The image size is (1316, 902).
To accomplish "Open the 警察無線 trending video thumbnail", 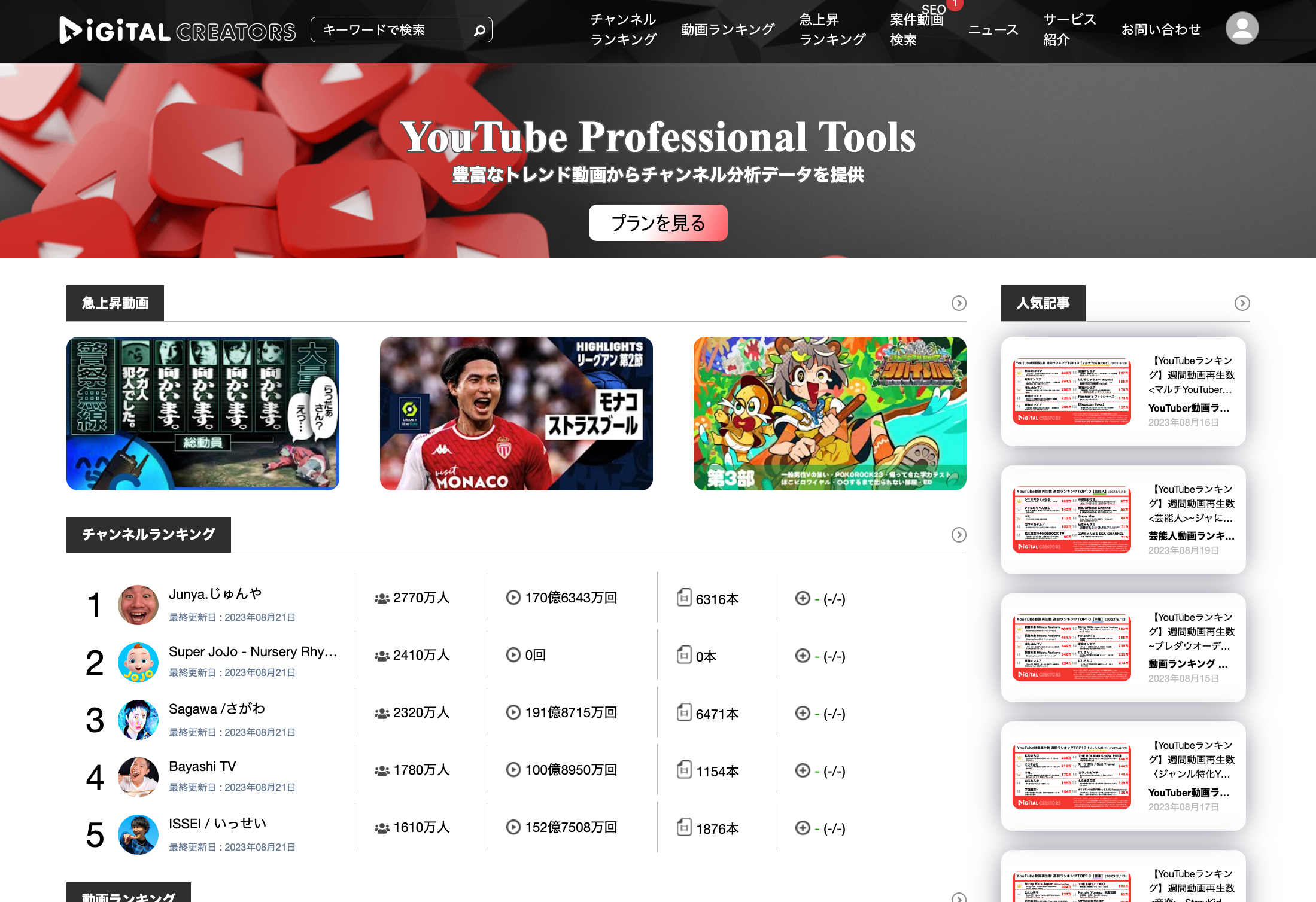I will click(x=202, y=413).
